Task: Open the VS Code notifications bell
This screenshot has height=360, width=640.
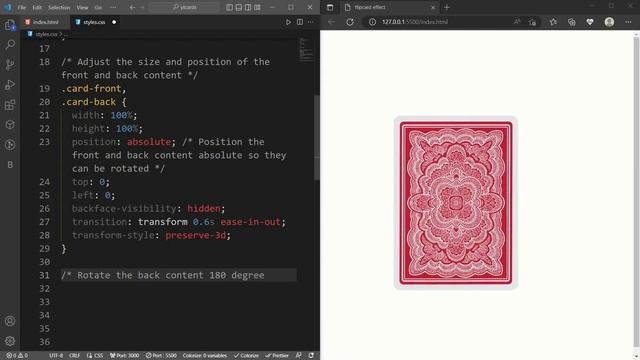Action: (x=311, y=356)
